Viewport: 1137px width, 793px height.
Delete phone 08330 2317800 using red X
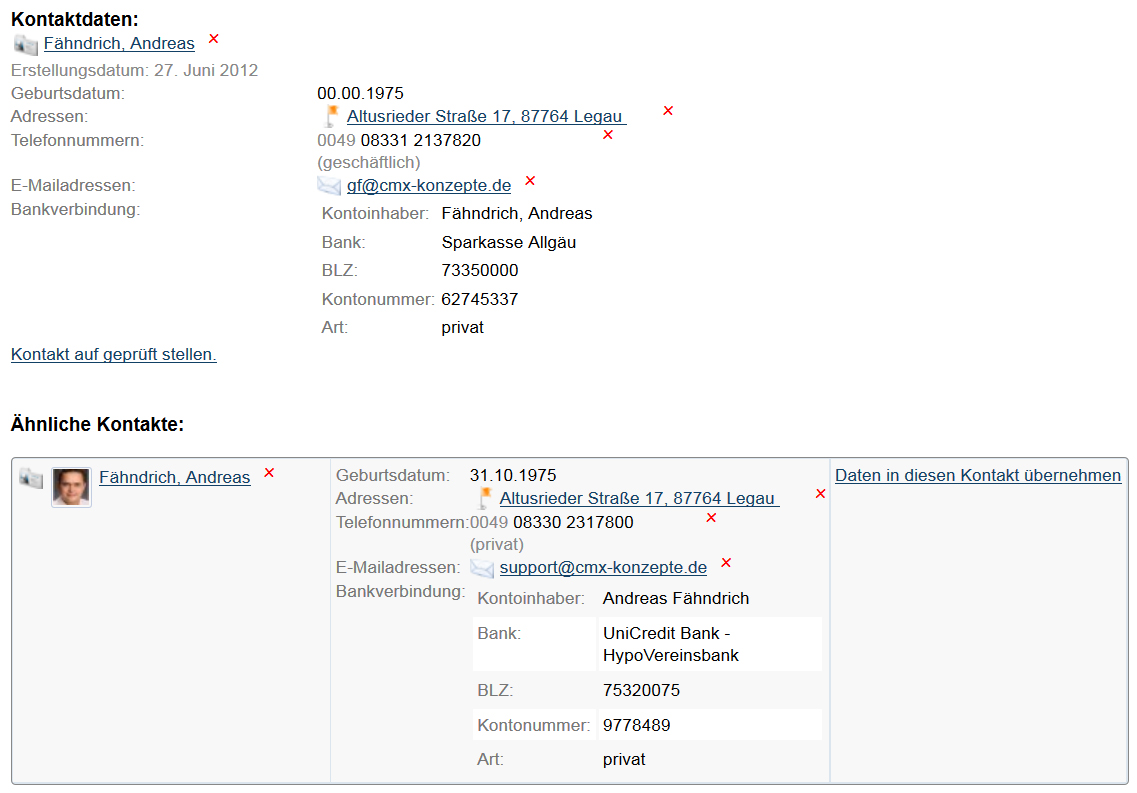point(711,518)
